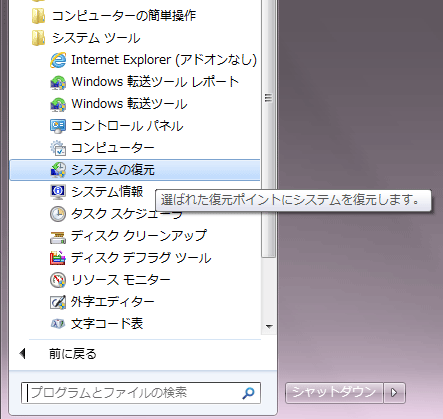The image size is (443, 419).
Task: Click the Windows 転送ツール レポート icon
Action: coord(58,82)
